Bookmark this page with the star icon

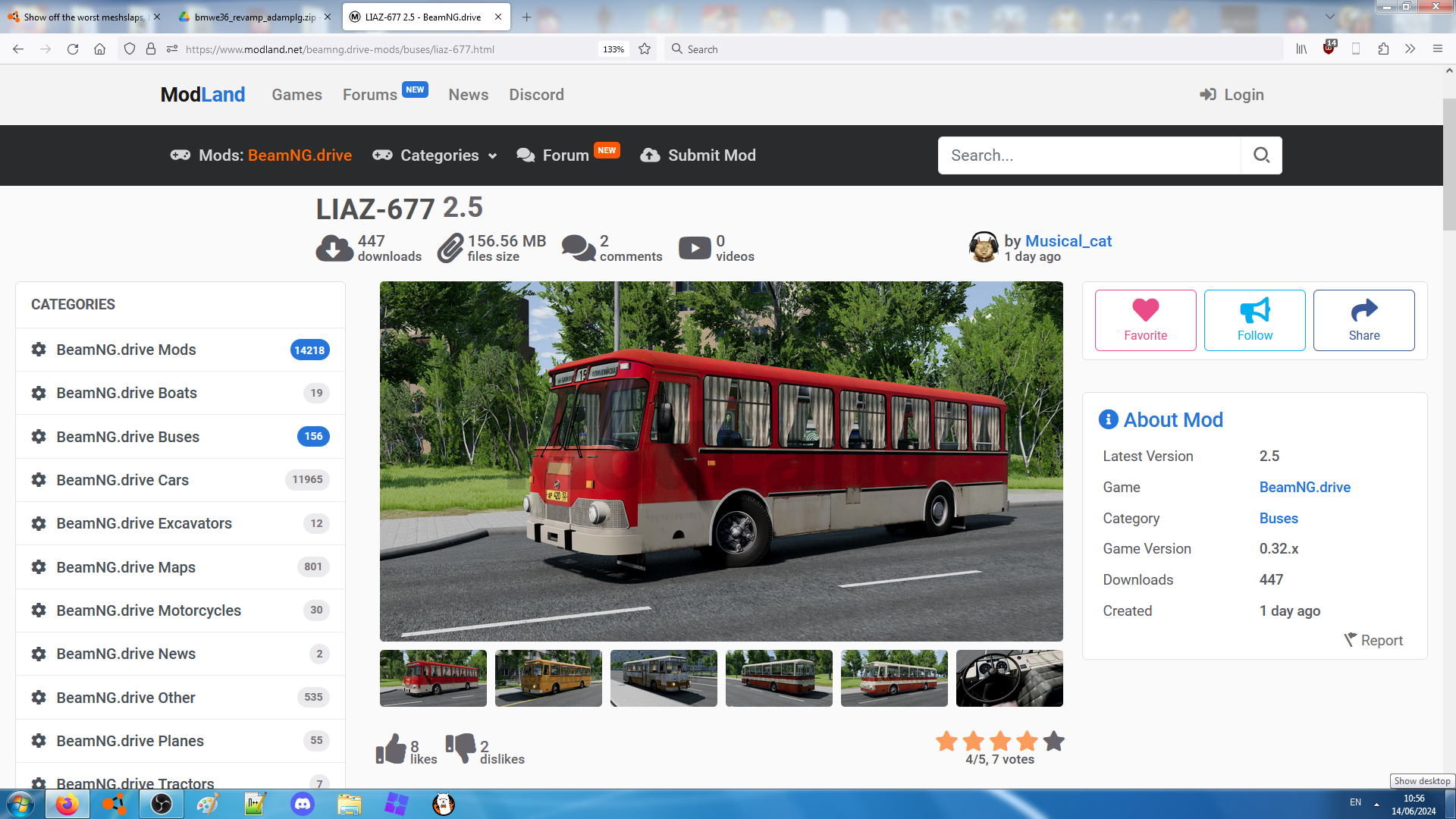(x=645, y=49)
